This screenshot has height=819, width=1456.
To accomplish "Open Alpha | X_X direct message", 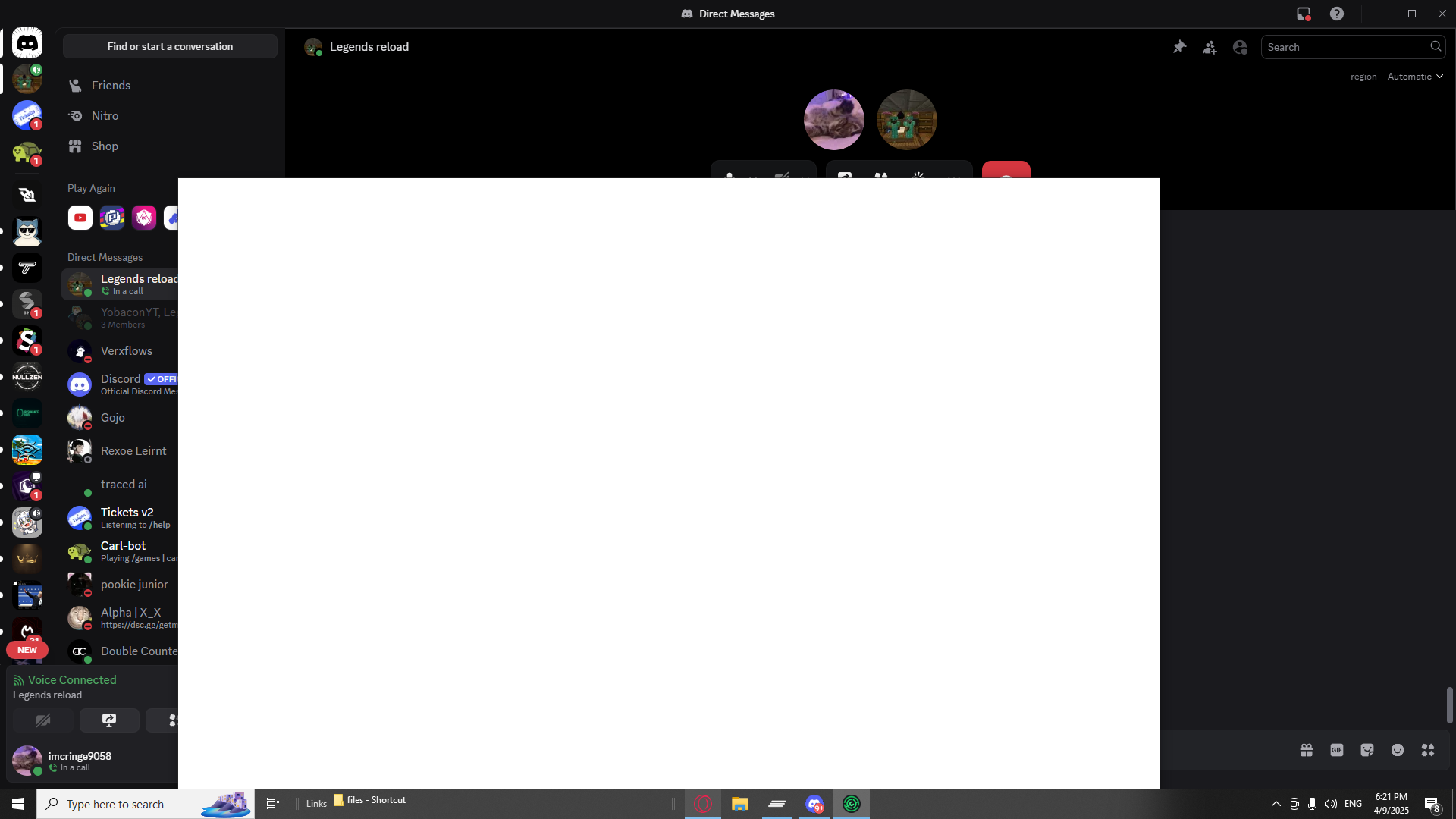I will (121, 618).
